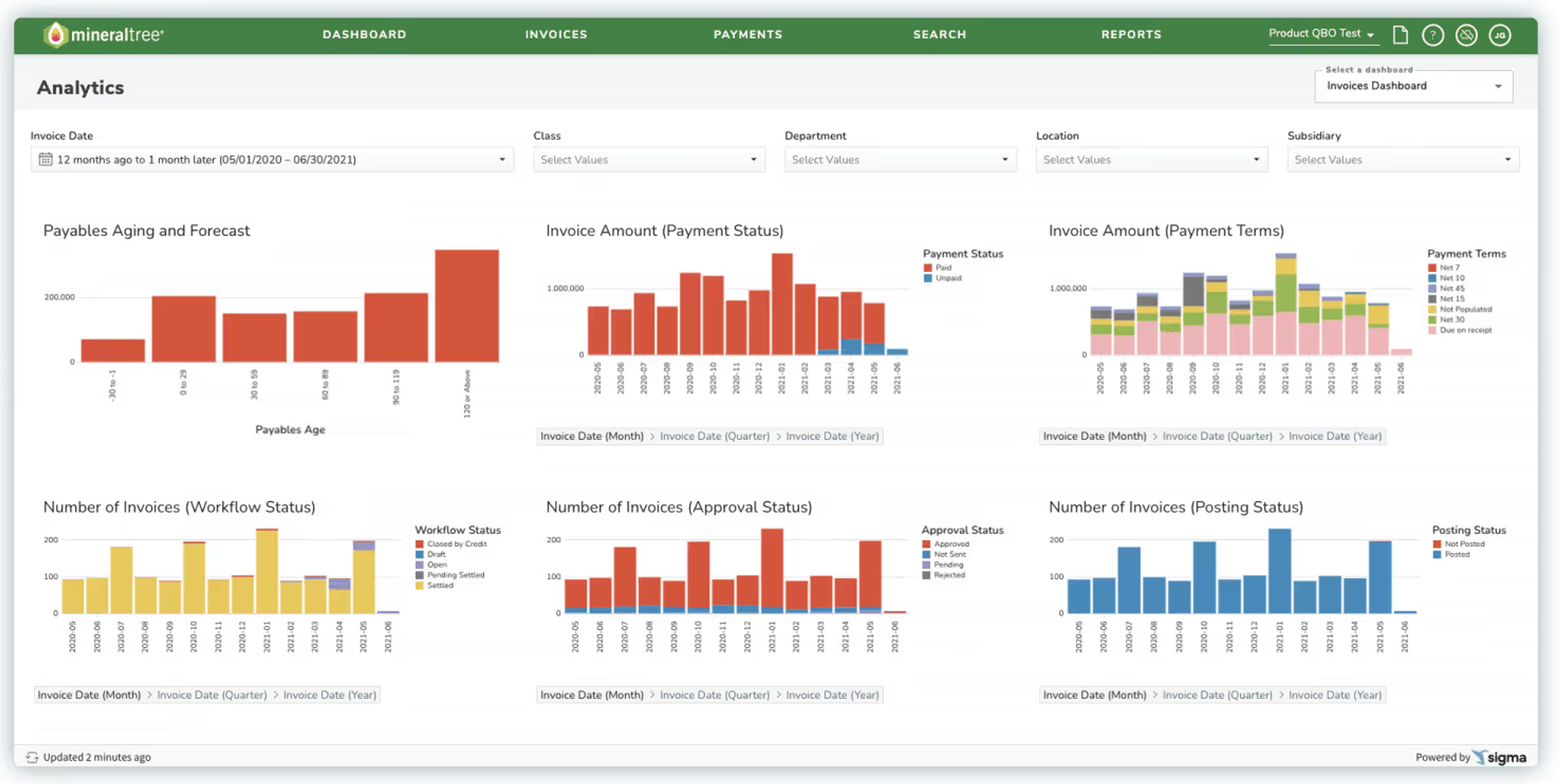Open the Subsidiary Select Values dropdown
Image resolution: width=1560 pixels, height=784 pixels.
tap(1403, 159)
